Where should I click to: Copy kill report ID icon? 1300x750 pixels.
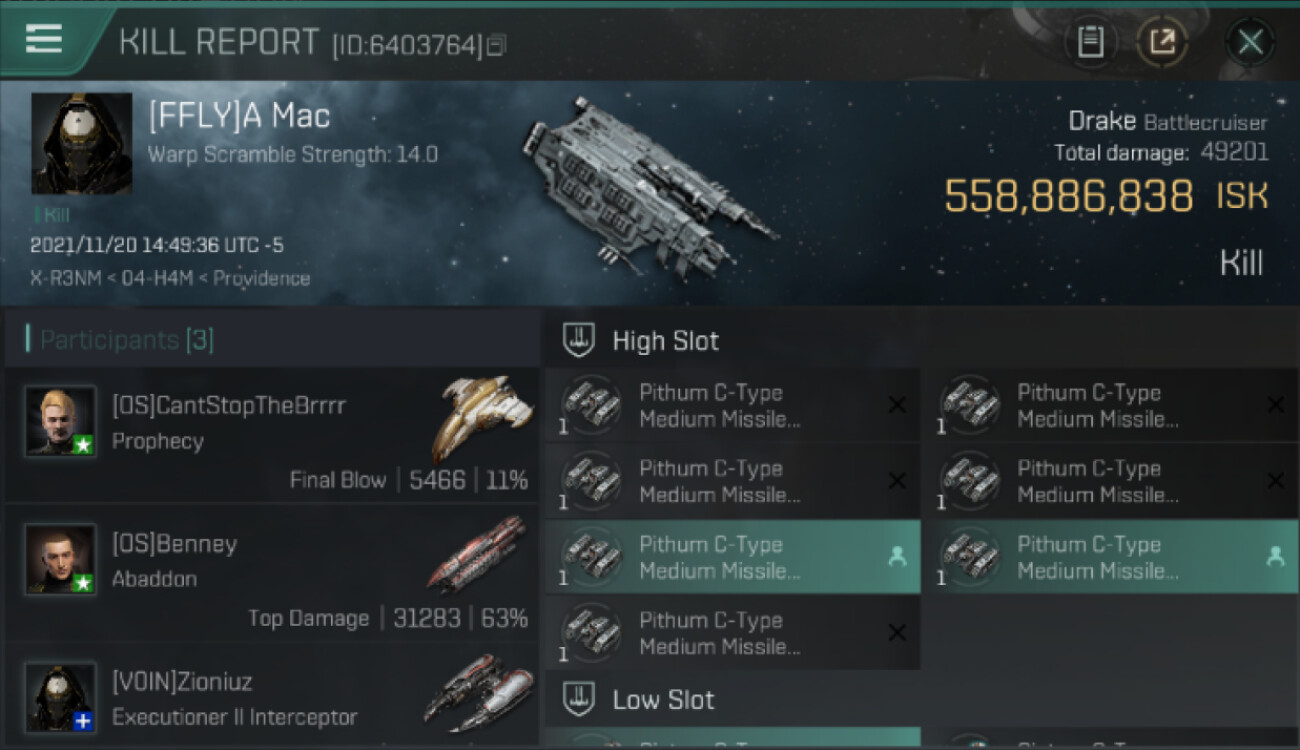(x=496, y=45)
